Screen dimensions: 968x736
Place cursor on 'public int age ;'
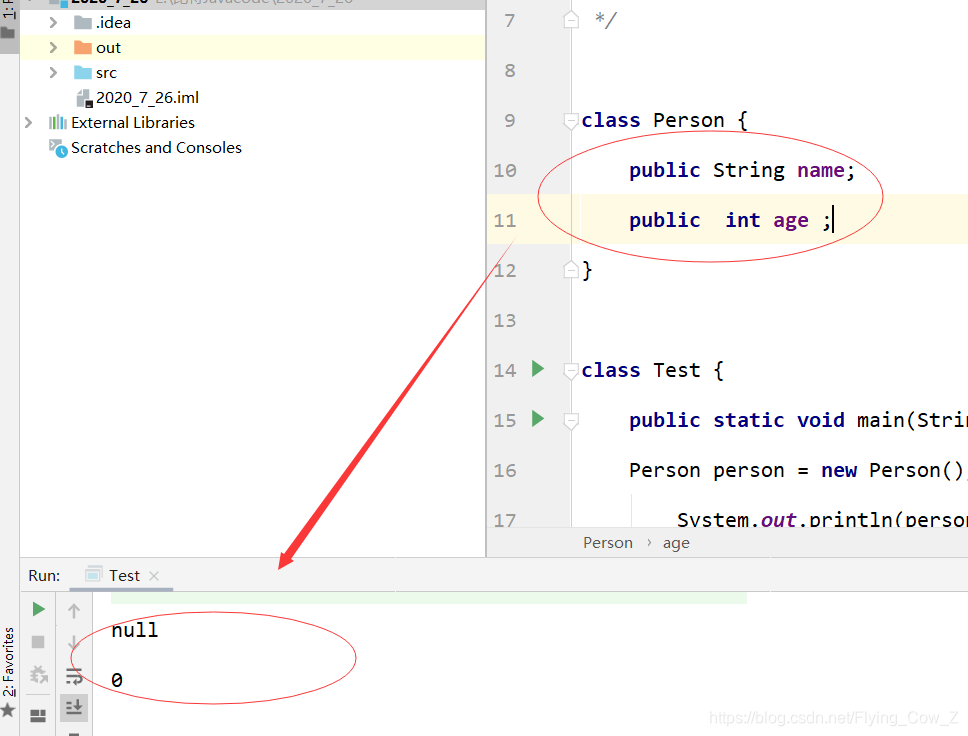coord(730,220)
